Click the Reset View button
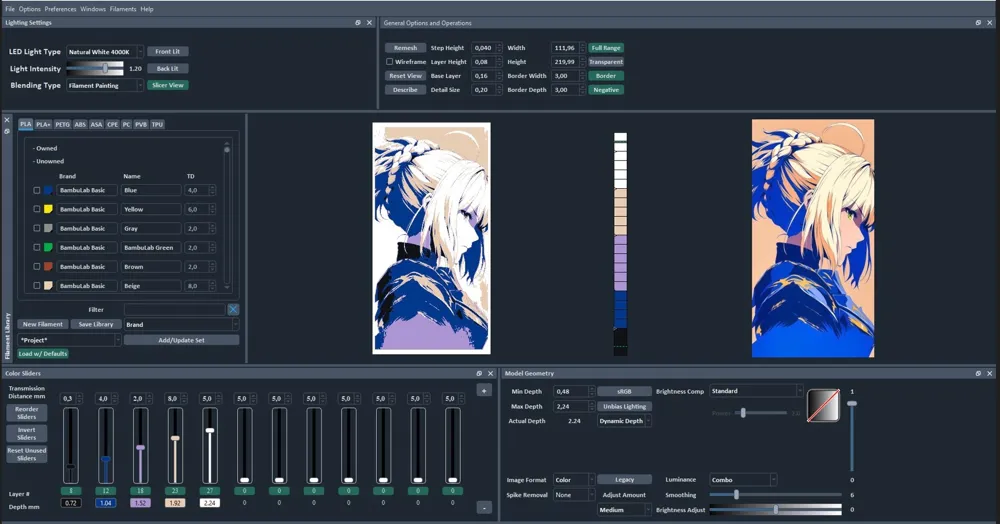This screenshot has height=524, width=1000. click(x=405, y=76)
